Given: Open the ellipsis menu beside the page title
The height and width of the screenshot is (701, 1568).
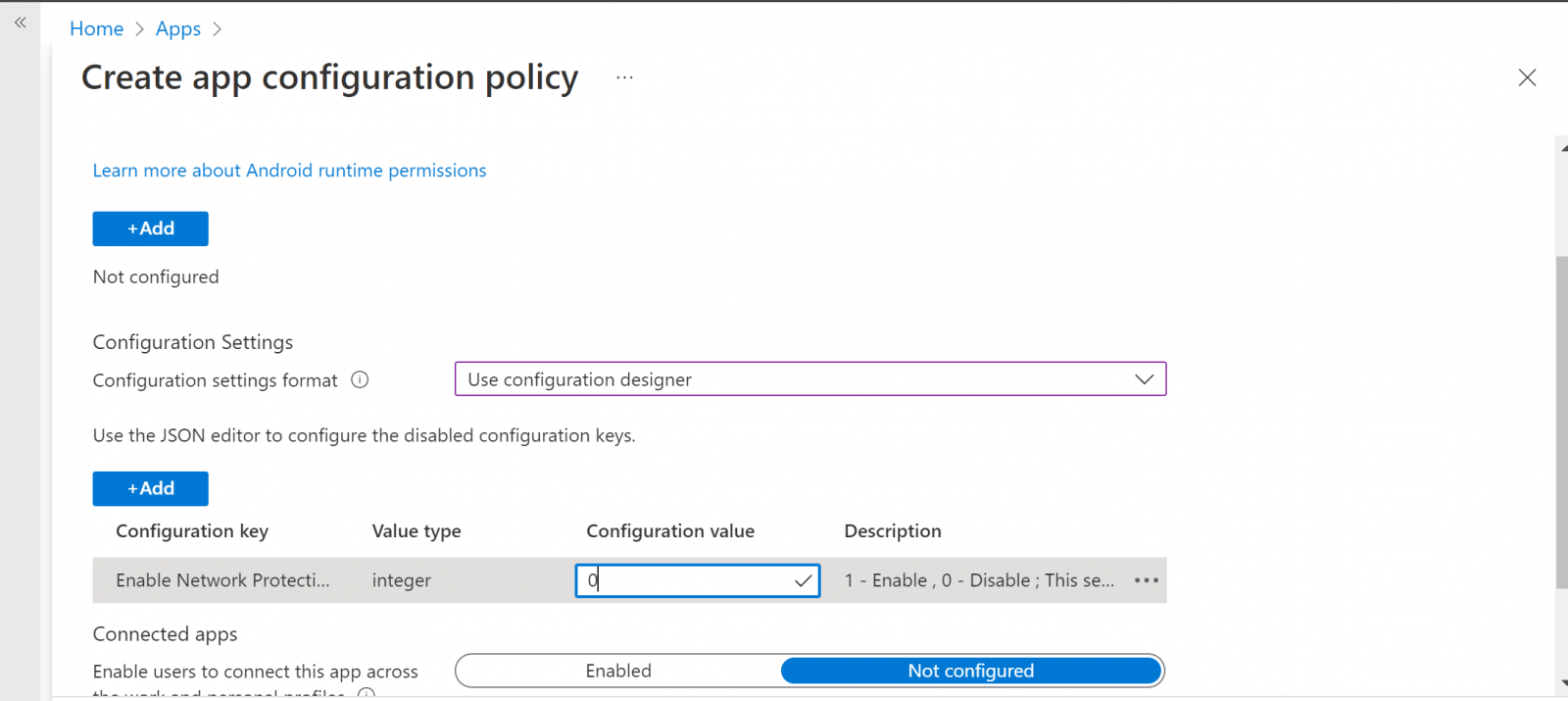Looking at the screenshot, I should [624, 77].
